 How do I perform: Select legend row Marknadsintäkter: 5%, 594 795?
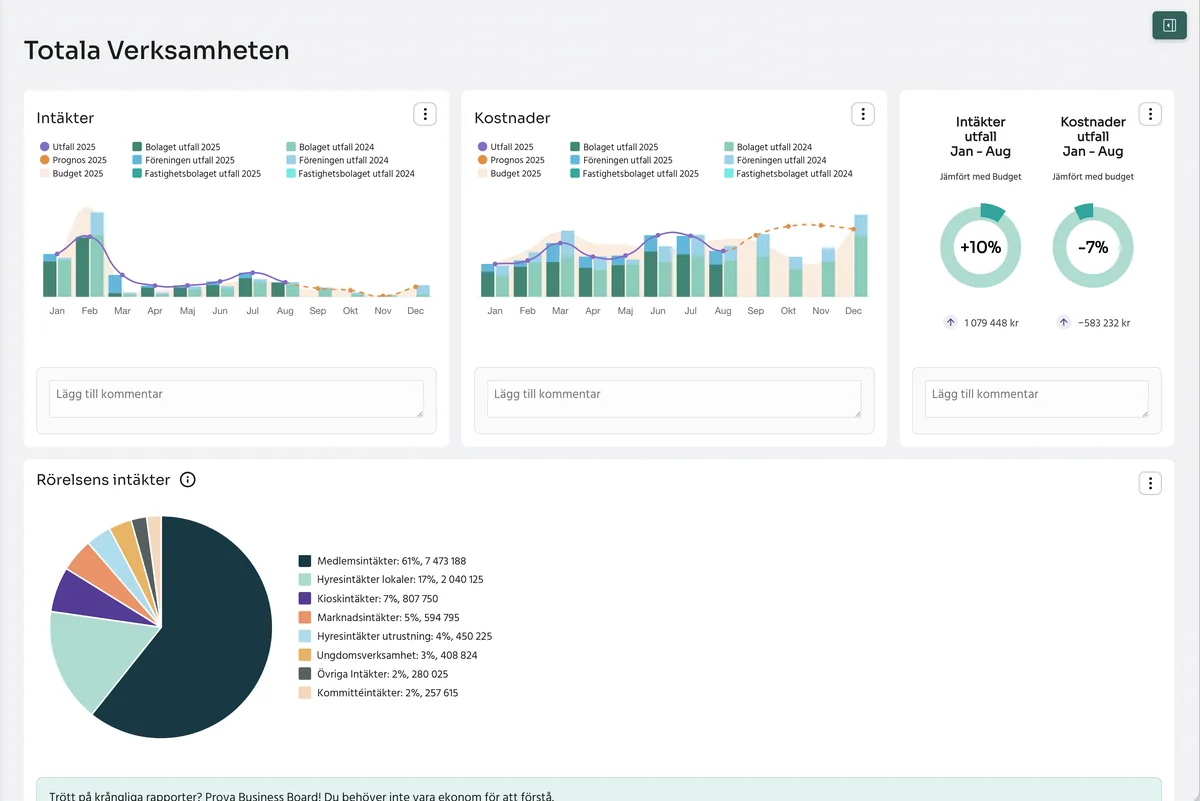click(x=381, y=618)
